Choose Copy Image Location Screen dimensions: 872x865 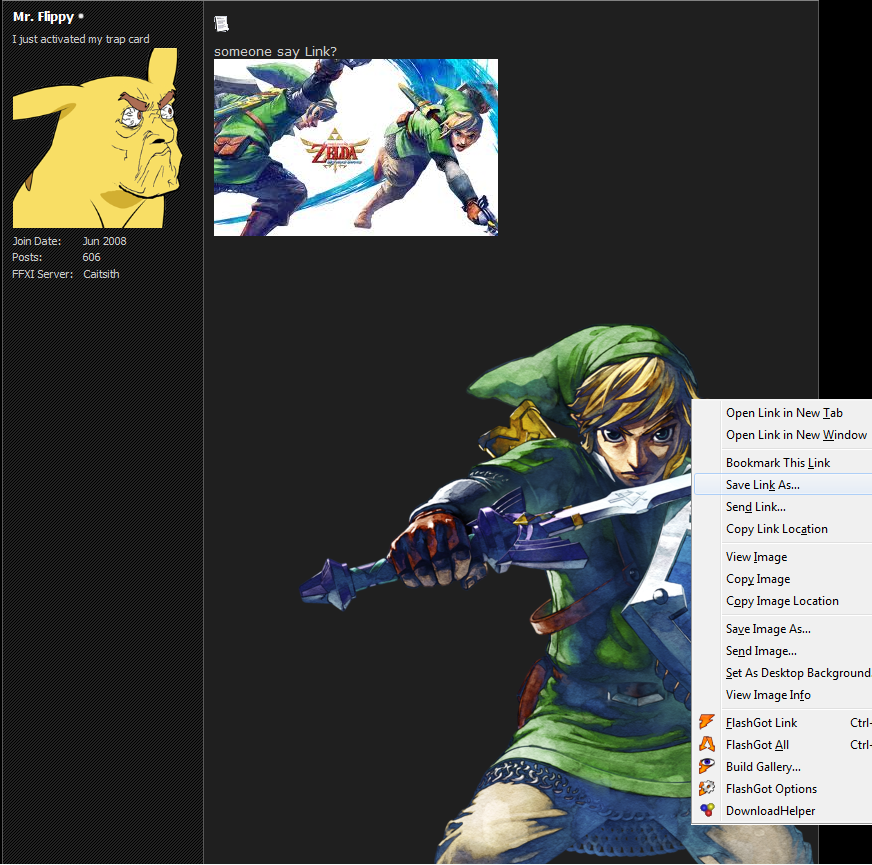tap(783, 601)
